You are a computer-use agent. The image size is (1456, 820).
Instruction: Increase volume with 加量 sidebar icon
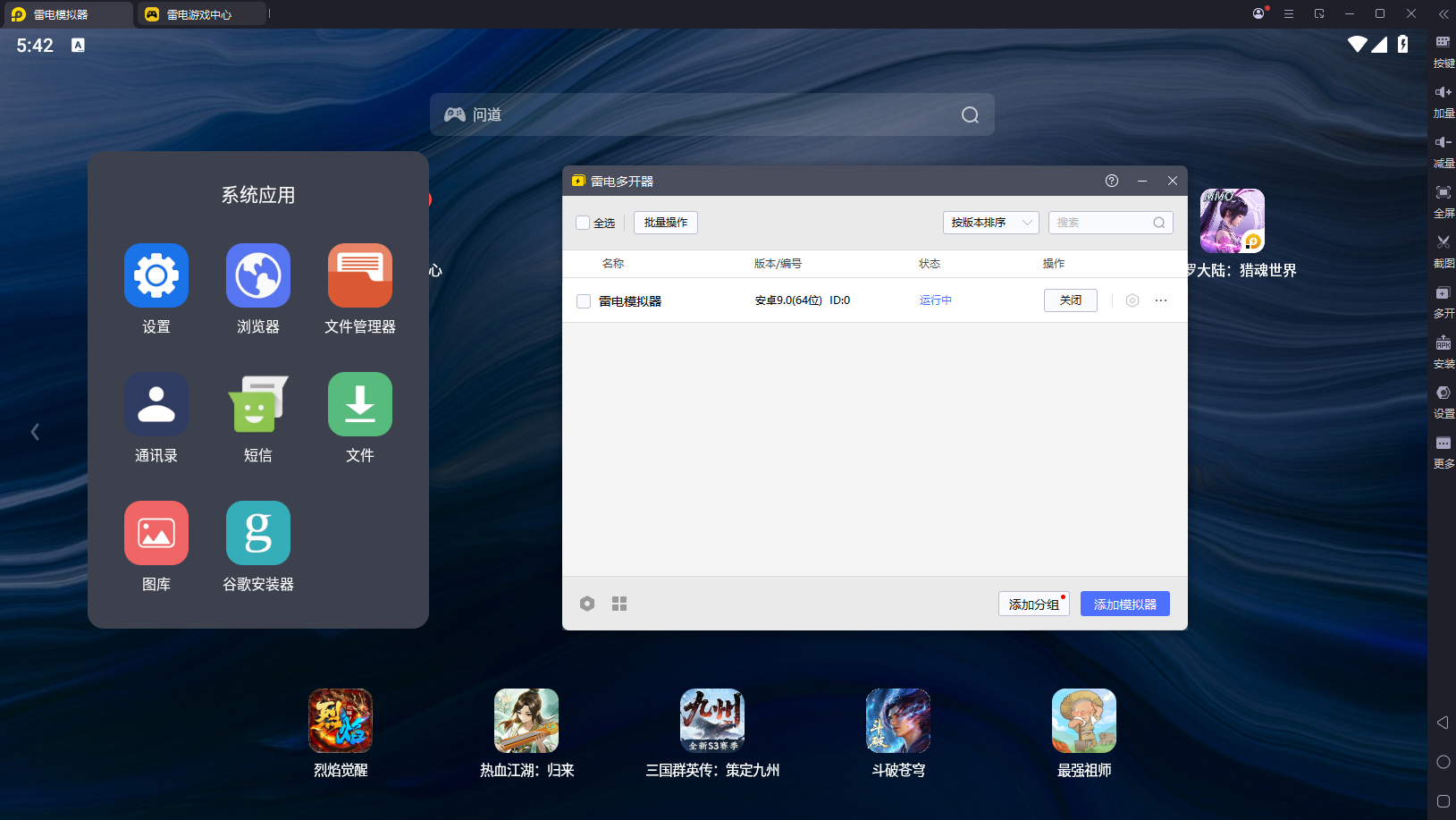click(1443, 101)
